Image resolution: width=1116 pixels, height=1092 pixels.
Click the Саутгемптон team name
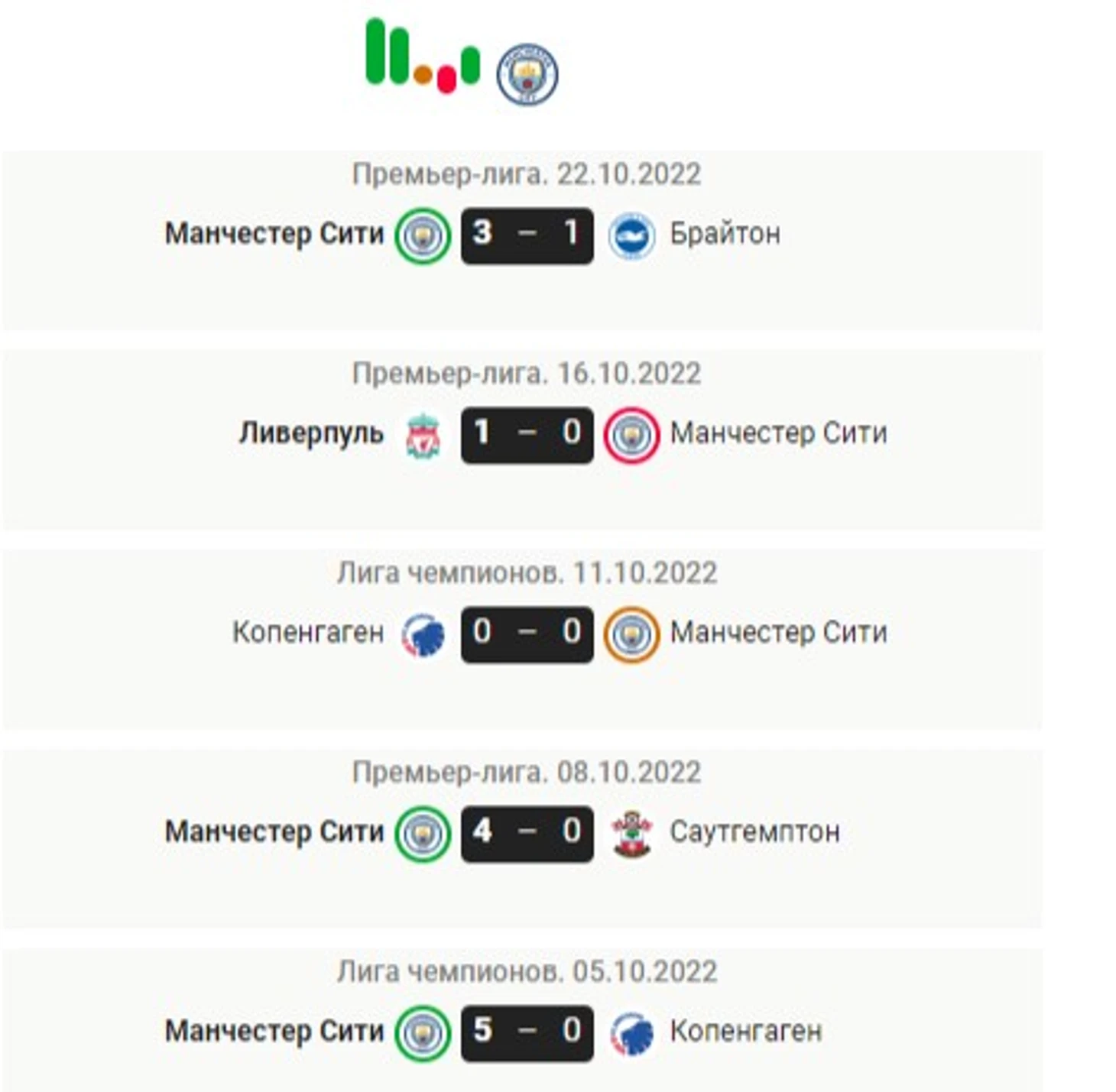click(755, 831)
